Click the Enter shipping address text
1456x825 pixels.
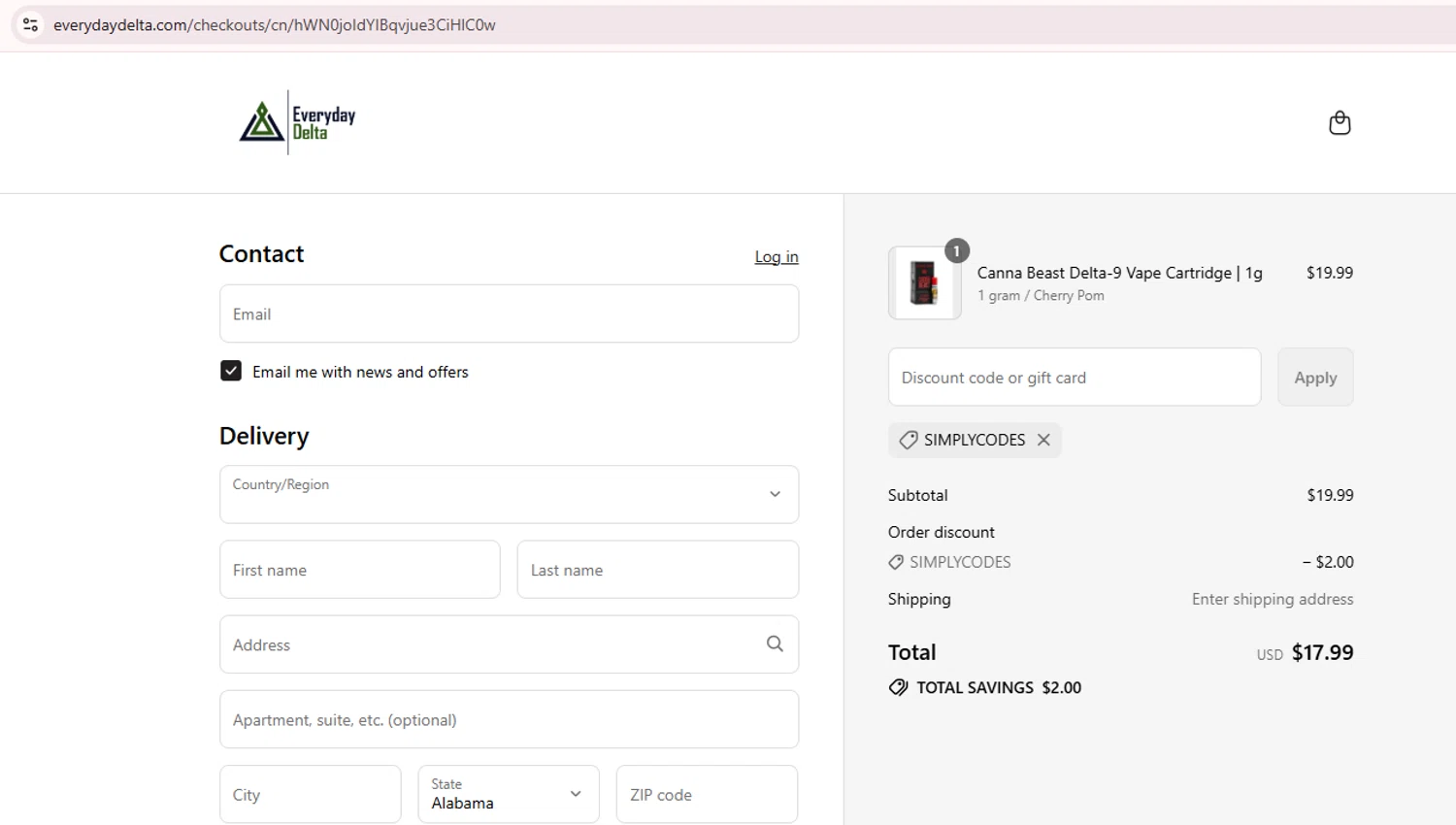1273,599
